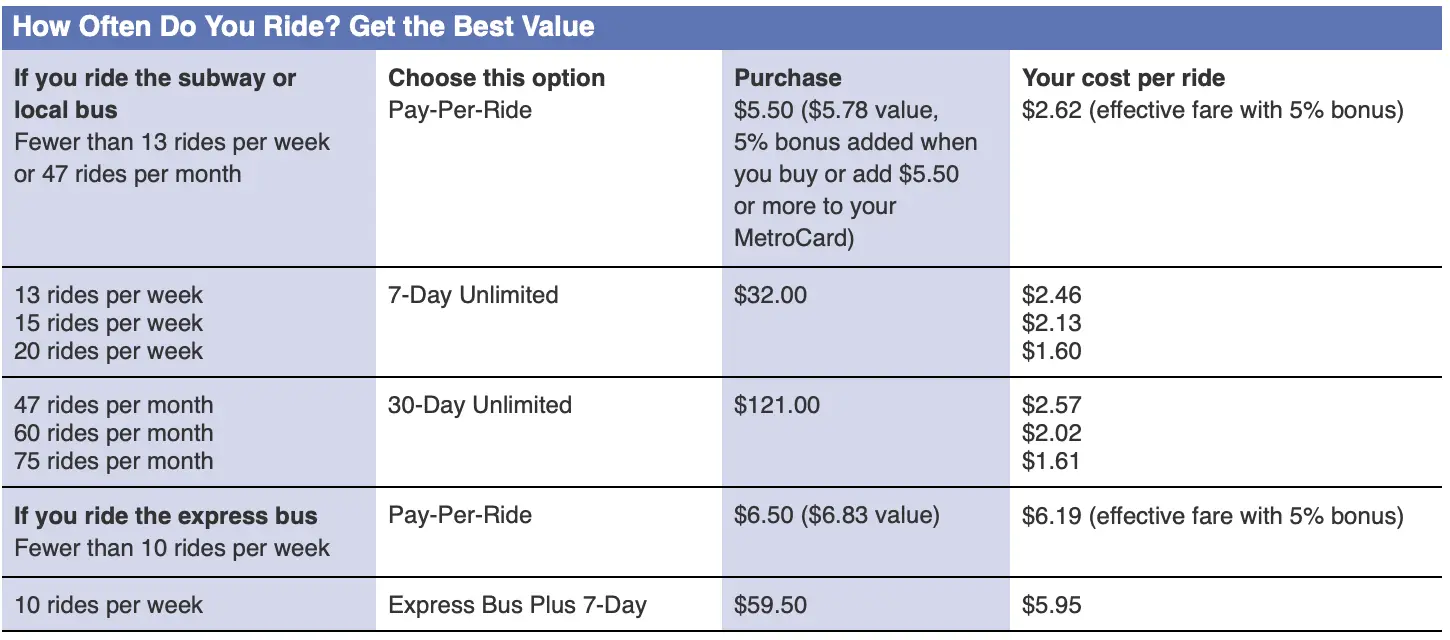The width and height of the screenshot is (1450, 640).
Task: Click the $1.60 cost per ride
Action: (x=1051, y=351)
